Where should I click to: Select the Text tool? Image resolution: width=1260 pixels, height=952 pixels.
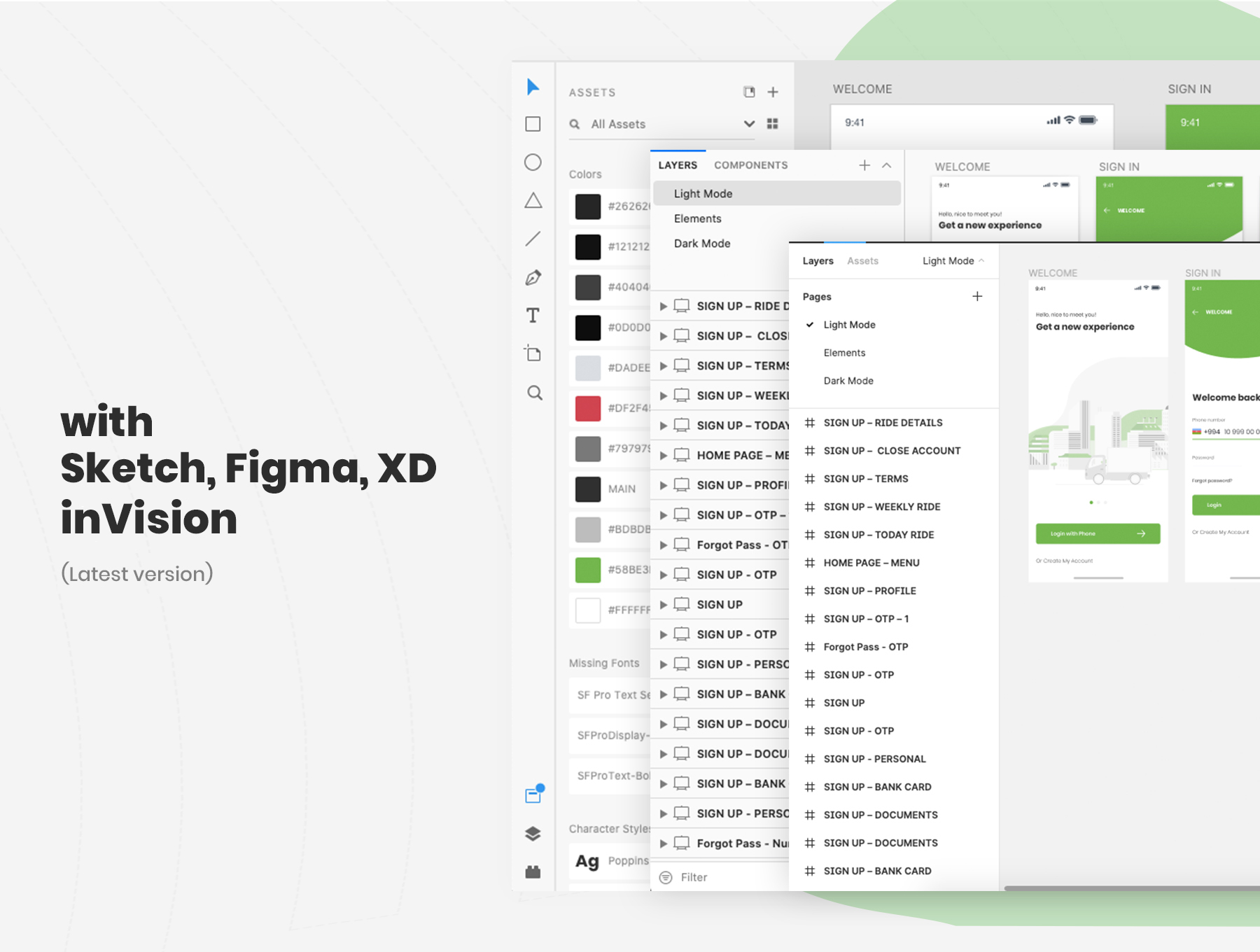pos(533,316)
